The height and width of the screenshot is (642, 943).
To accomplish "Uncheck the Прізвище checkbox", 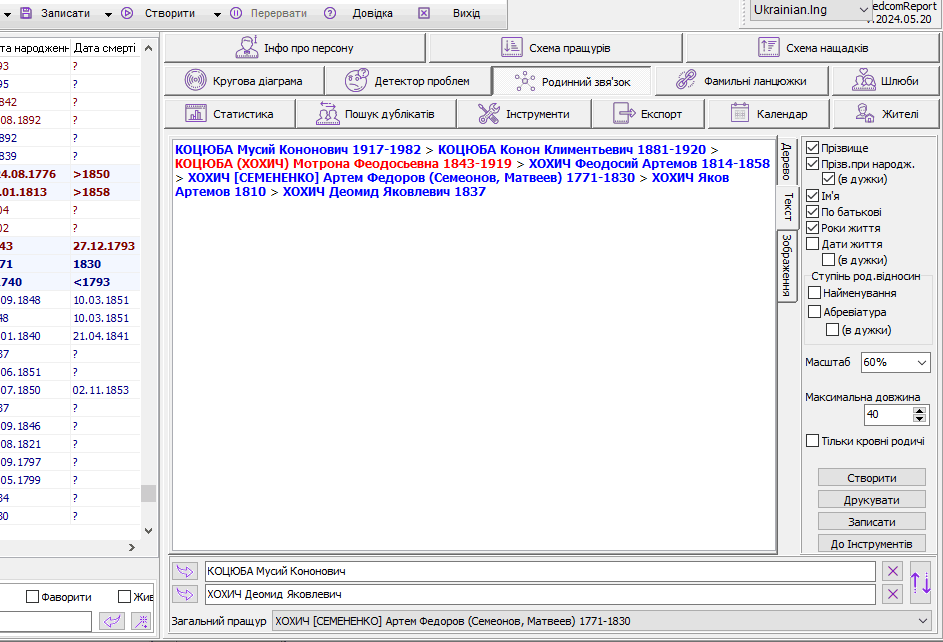I will [813, 148].
